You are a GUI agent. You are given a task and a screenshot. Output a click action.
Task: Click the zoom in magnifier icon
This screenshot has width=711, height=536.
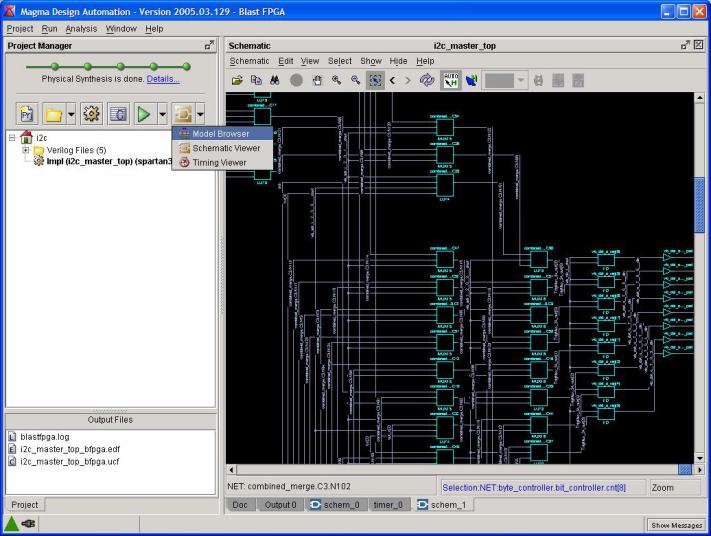336,81
